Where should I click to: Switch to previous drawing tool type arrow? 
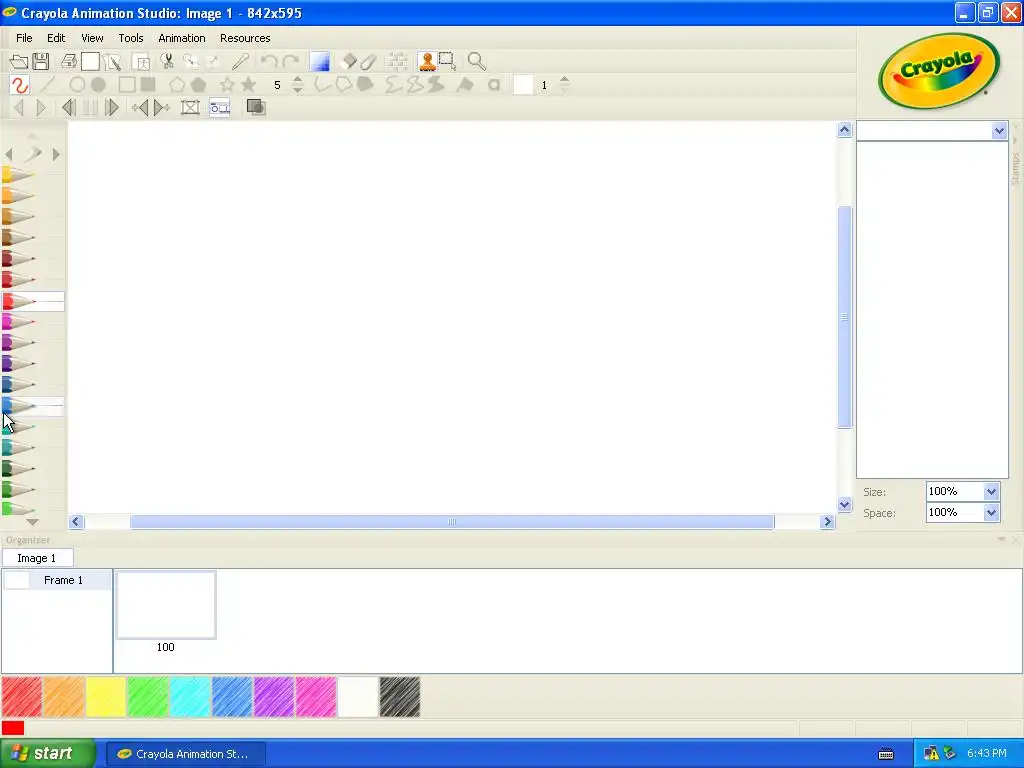pos(8,155)
